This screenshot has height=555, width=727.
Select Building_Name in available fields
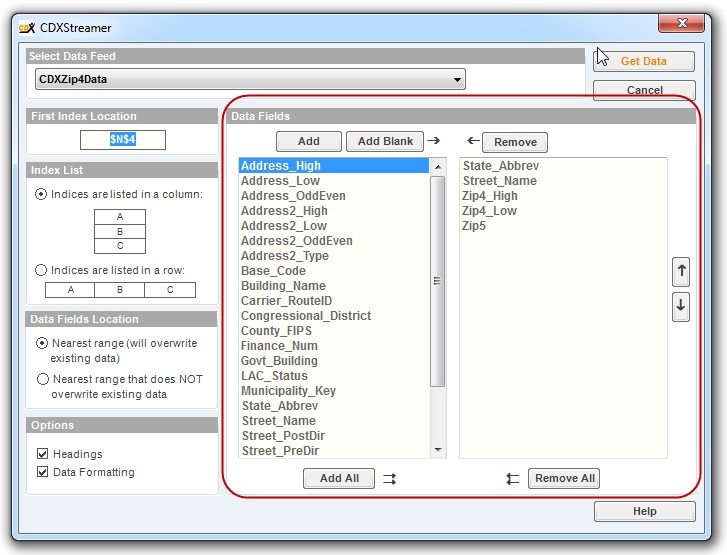click(x=334, y=286)
